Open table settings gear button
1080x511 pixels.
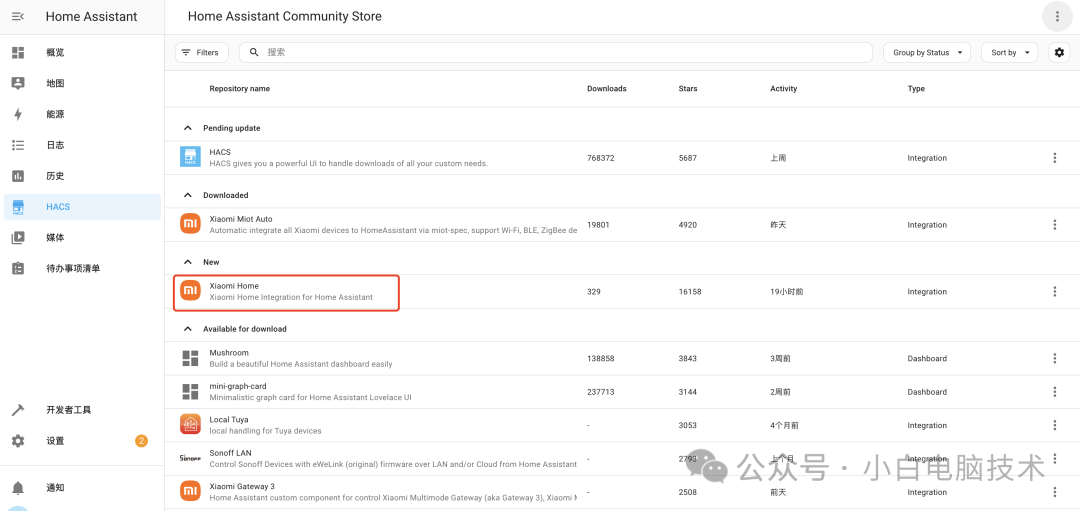click(1059, 52)
